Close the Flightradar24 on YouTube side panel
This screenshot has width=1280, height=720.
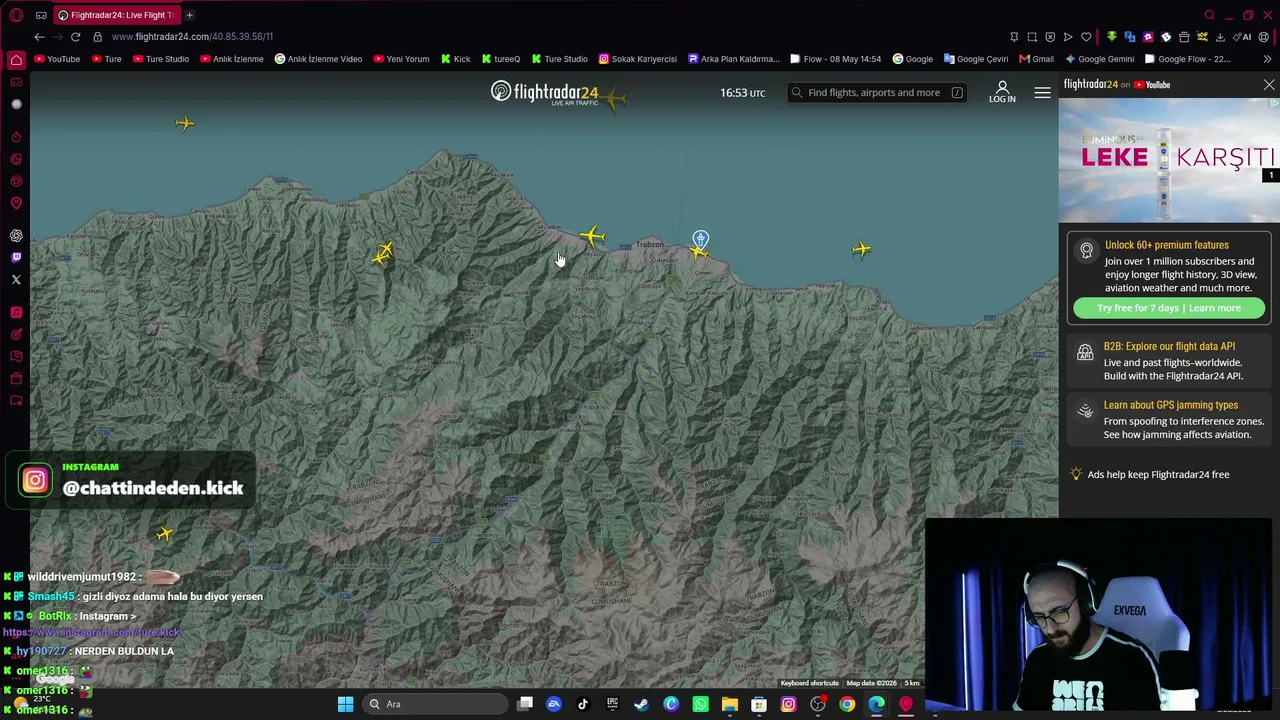(x=1269, y=85)
